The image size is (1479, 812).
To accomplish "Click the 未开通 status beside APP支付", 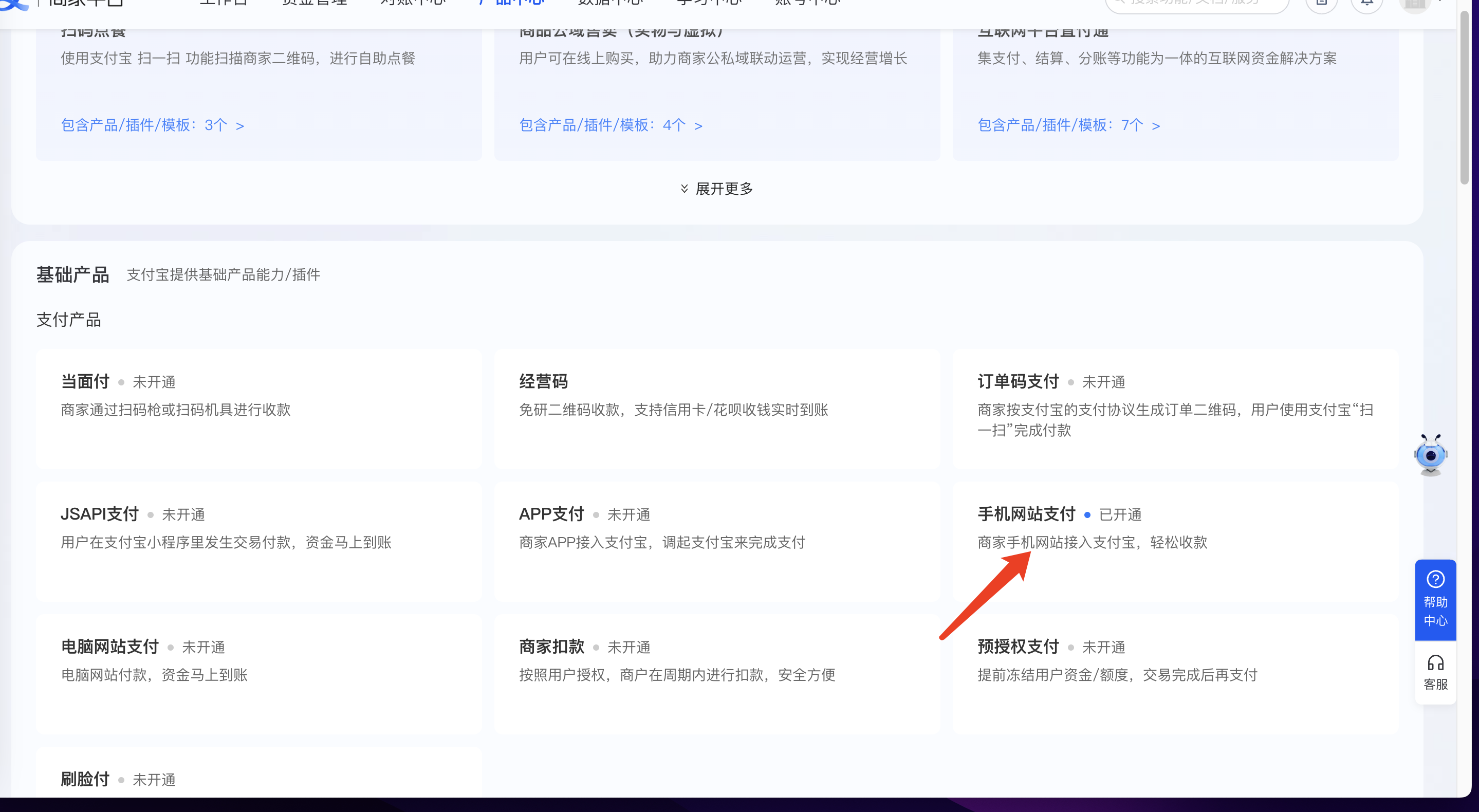I will coord(628,514).
